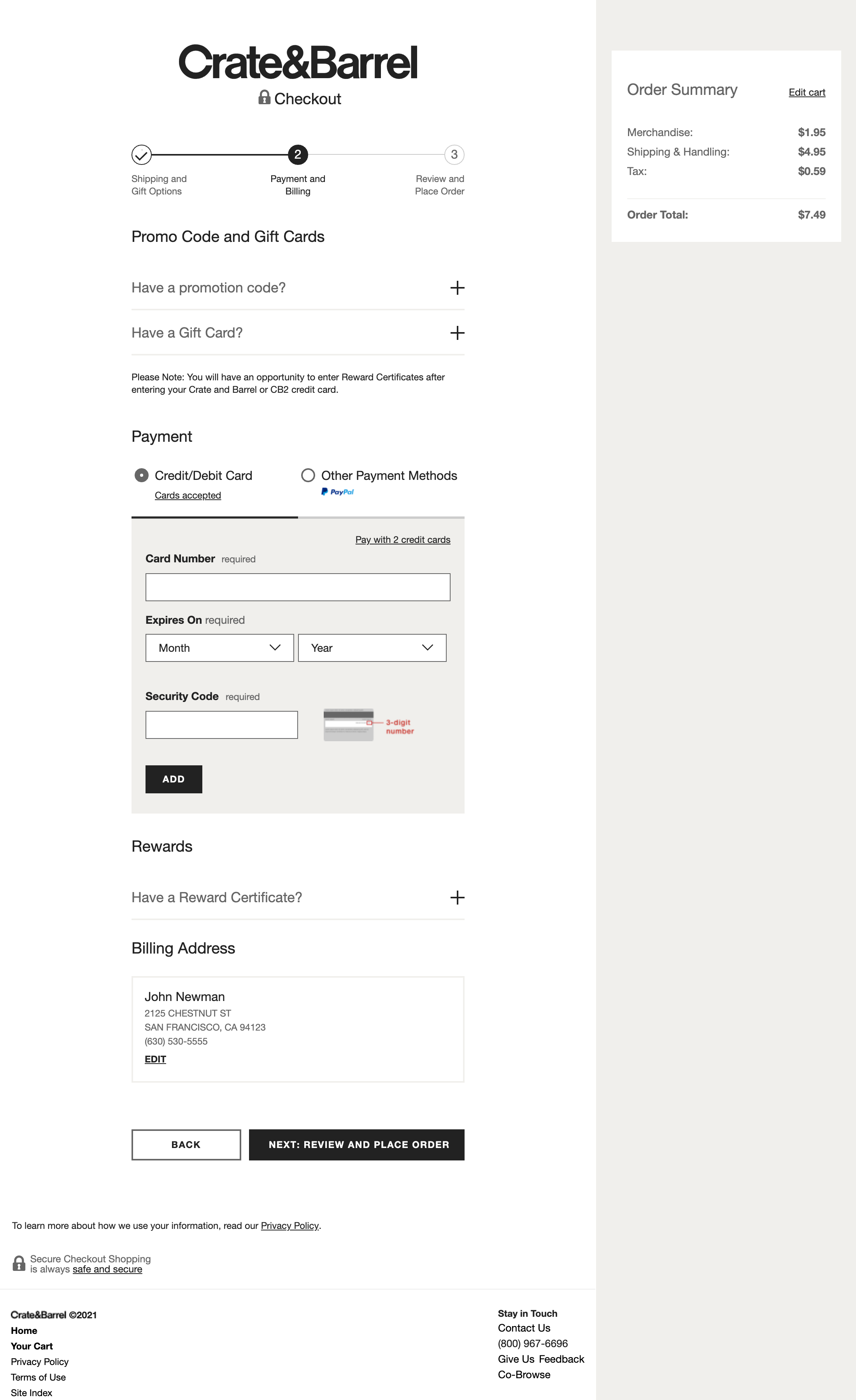Open the expiration Year dropdown

pyautogui.click(x=372, y=648)
